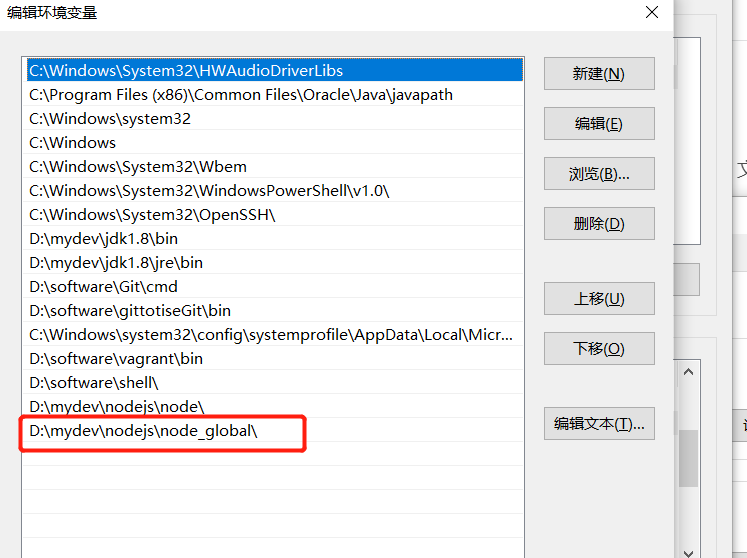
Task: Click scrollbar thumb in background window
Action: (x=688, y=458)
